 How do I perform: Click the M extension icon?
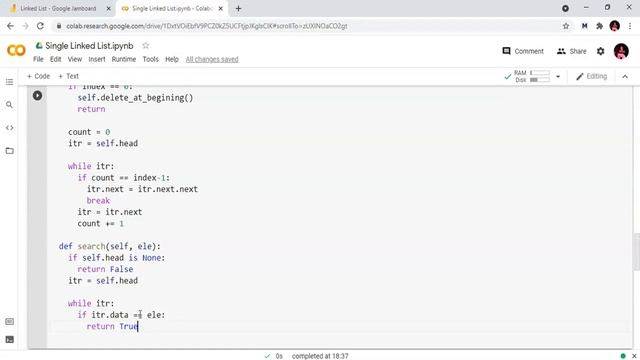(584, 26)
